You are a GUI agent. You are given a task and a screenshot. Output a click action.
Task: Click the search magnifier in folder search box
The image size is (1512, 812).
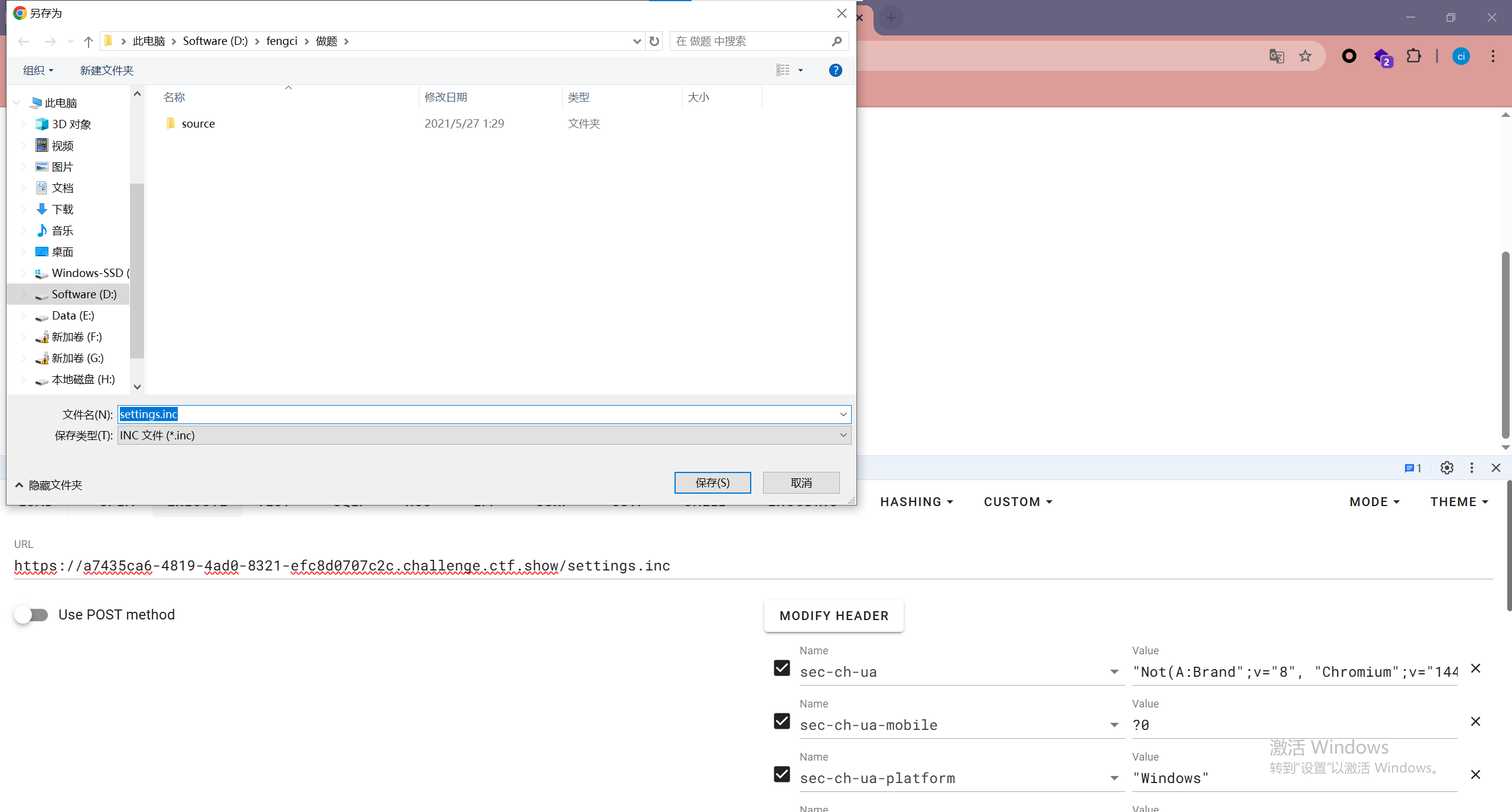pyautogui.click(x=836, y=41)
